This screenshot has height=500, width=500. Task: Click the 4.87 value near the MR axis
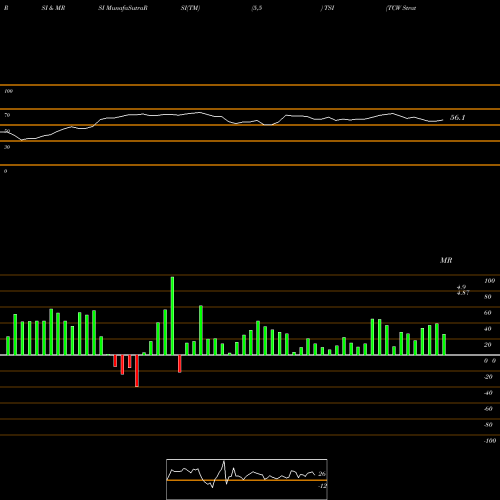(x=463, y=293)
